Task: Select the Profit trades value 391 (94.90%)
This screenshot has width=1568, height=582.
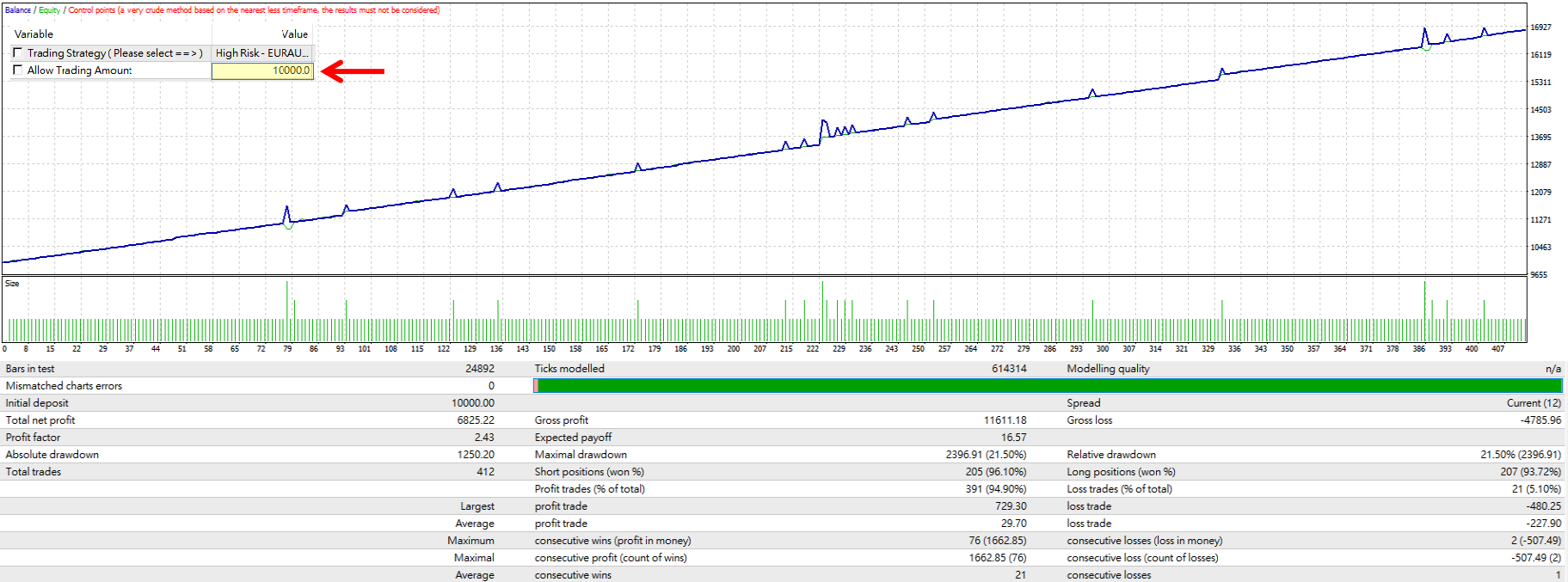Action: 996,489
